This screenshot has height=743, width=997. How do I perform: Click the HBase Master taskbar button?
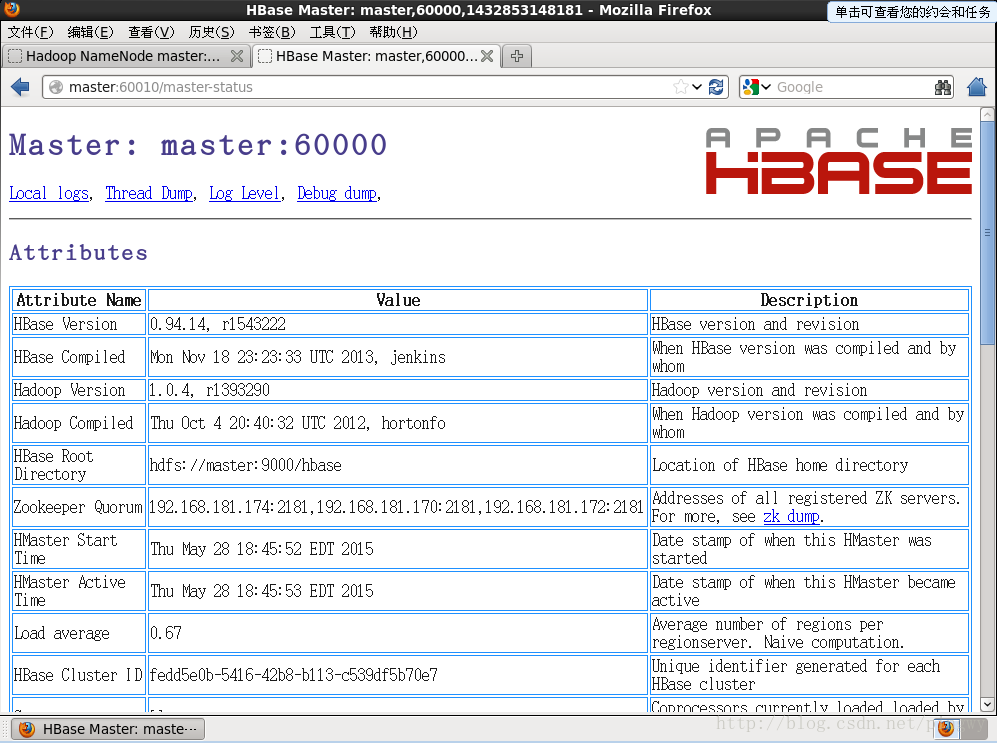click(107, 729)
